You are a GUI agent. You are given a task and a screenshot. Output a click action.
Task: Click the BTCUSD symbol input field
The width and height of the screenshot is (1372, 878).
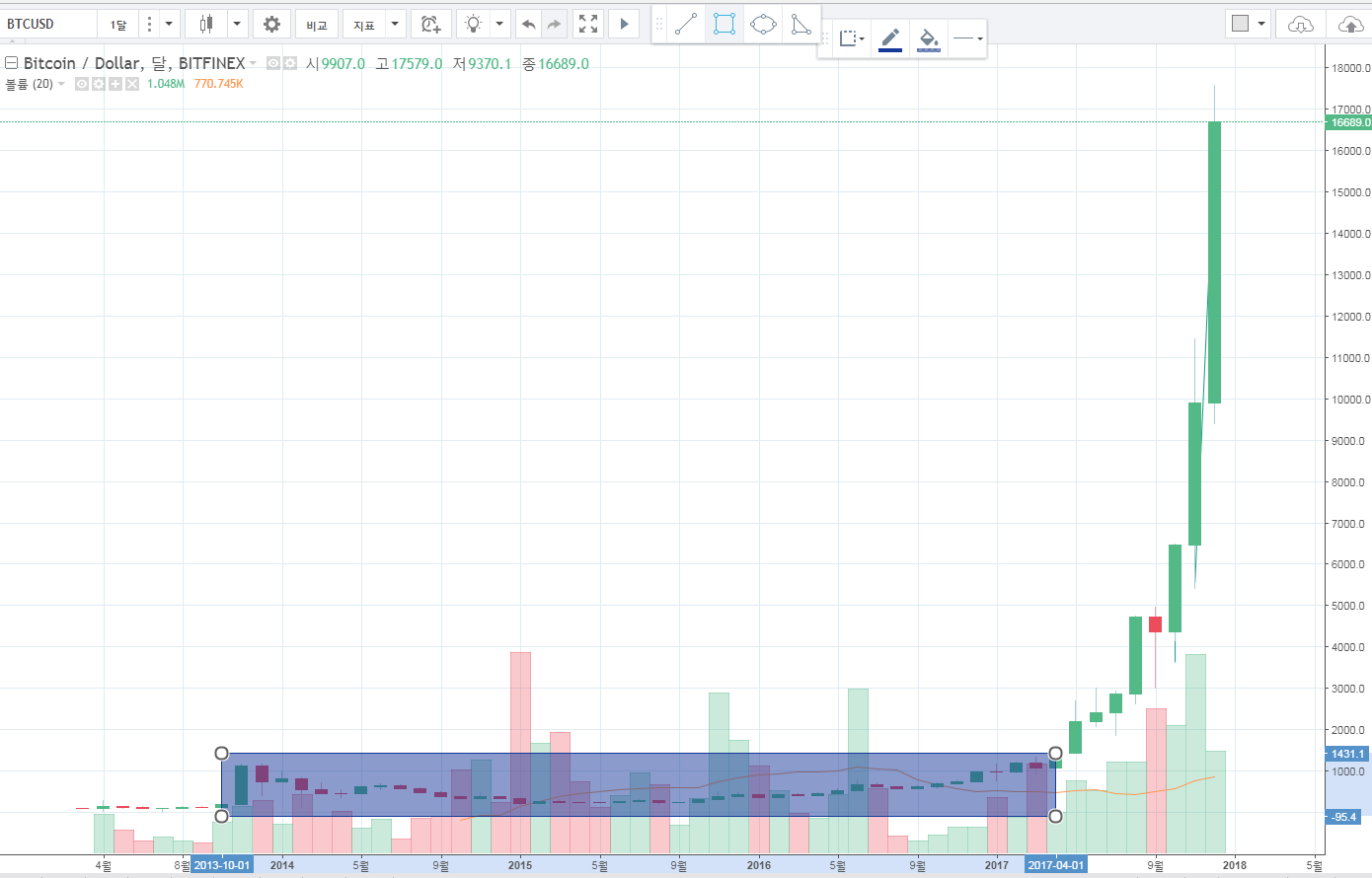click(49, 24)
